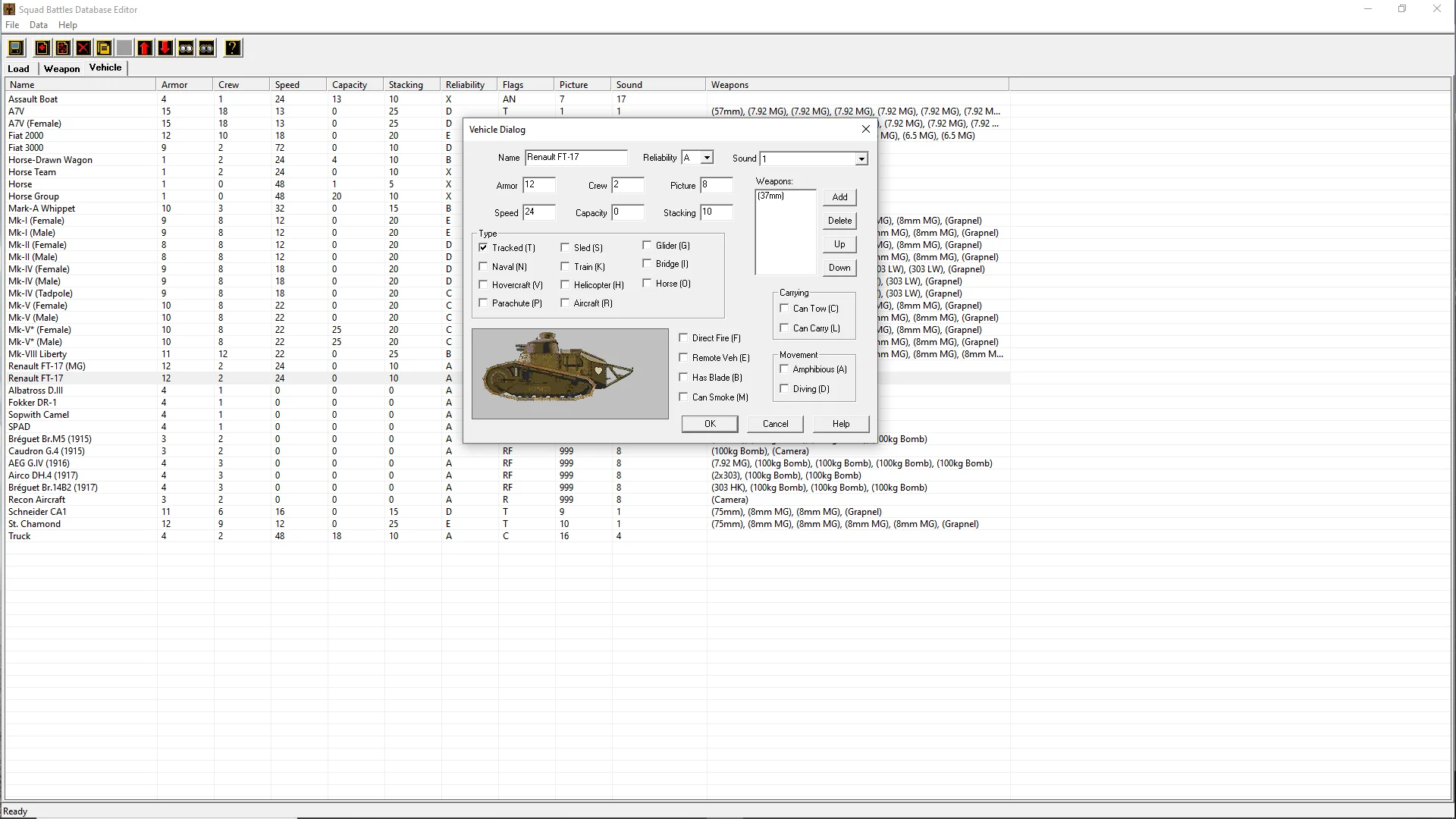Click the Add weapon button
Screen dimensions: 1456x819
click(839, 197)
